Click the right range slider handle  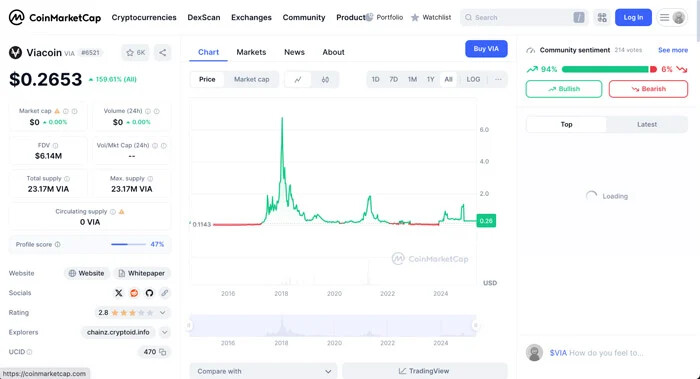click(476, 325)
